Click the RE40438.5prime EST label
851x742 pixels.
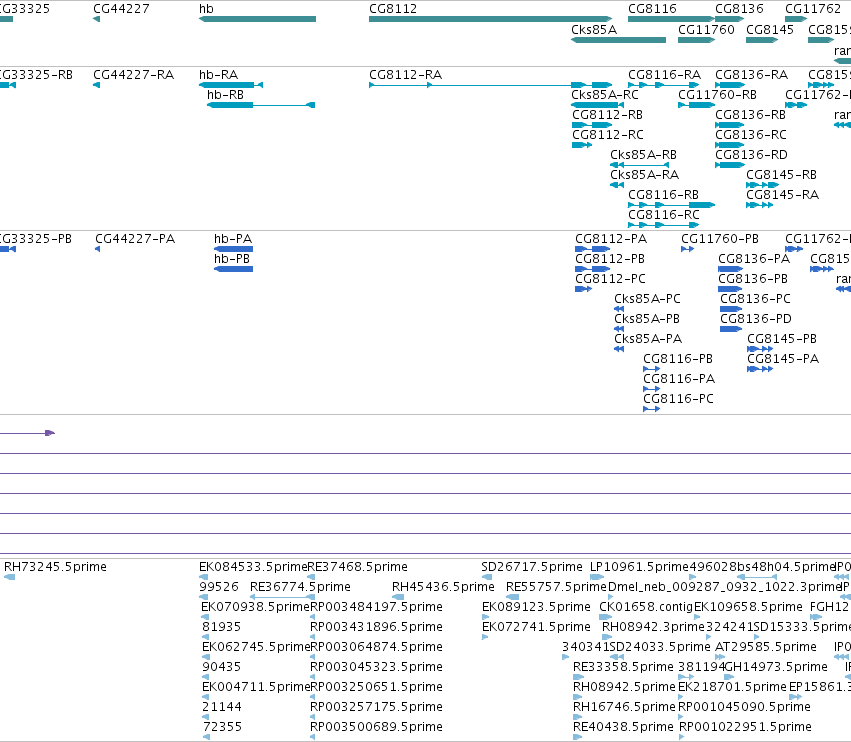tap(623, 727)
